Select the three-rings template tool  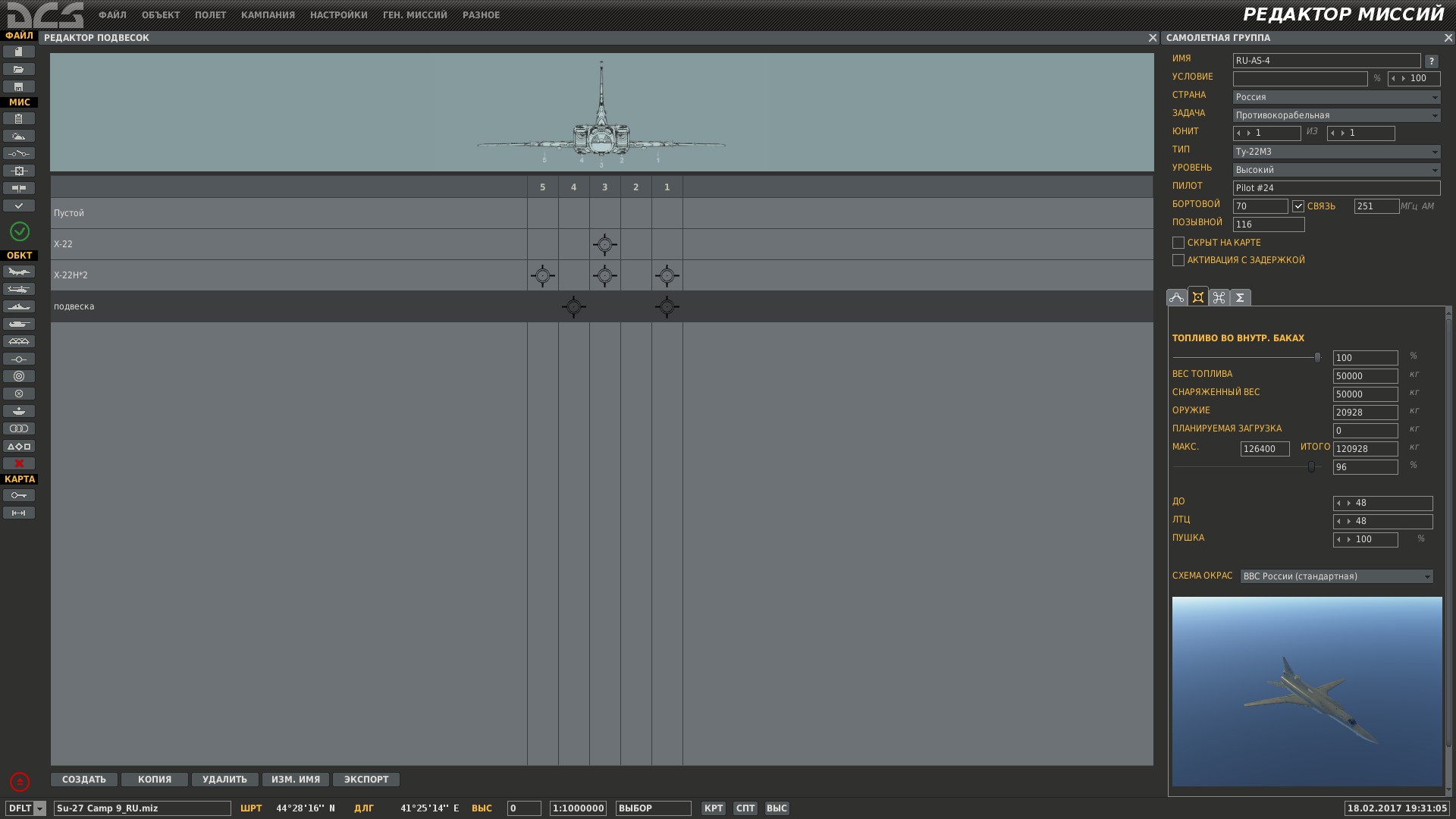[x=19, y=428]
